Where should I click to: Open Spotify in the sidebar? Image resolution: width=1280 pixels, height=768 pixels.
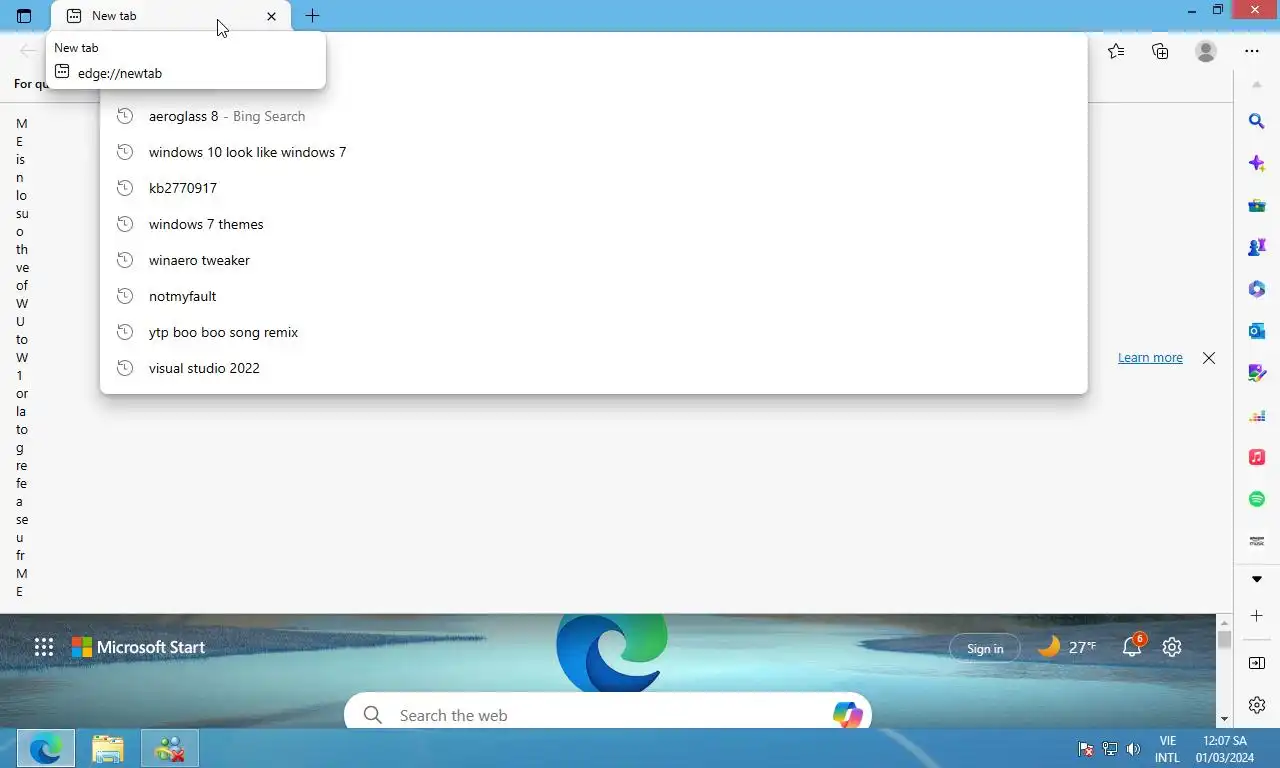(1257, 499)
